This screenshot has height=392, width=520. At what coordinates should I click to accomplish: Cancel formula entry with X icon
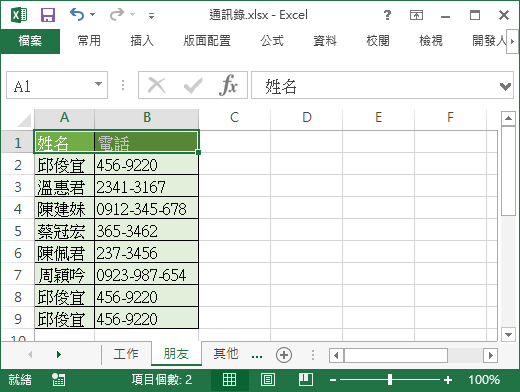click(x=157, y=85)
